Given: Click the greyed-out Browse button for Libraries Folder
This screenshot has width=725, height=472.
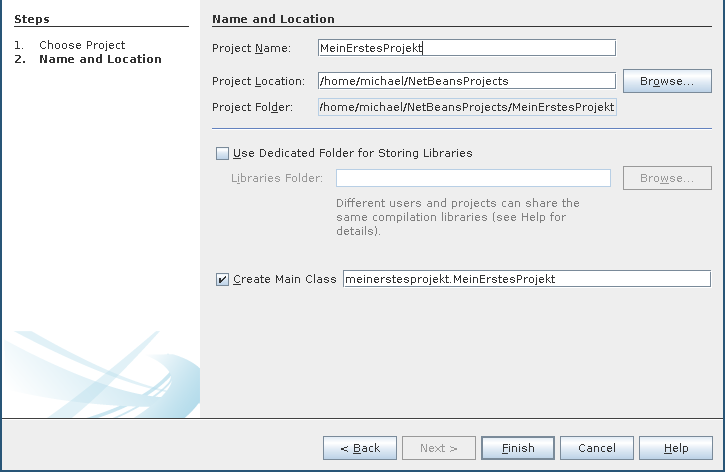Looking at the screenshot, I should tap(667, 178).
